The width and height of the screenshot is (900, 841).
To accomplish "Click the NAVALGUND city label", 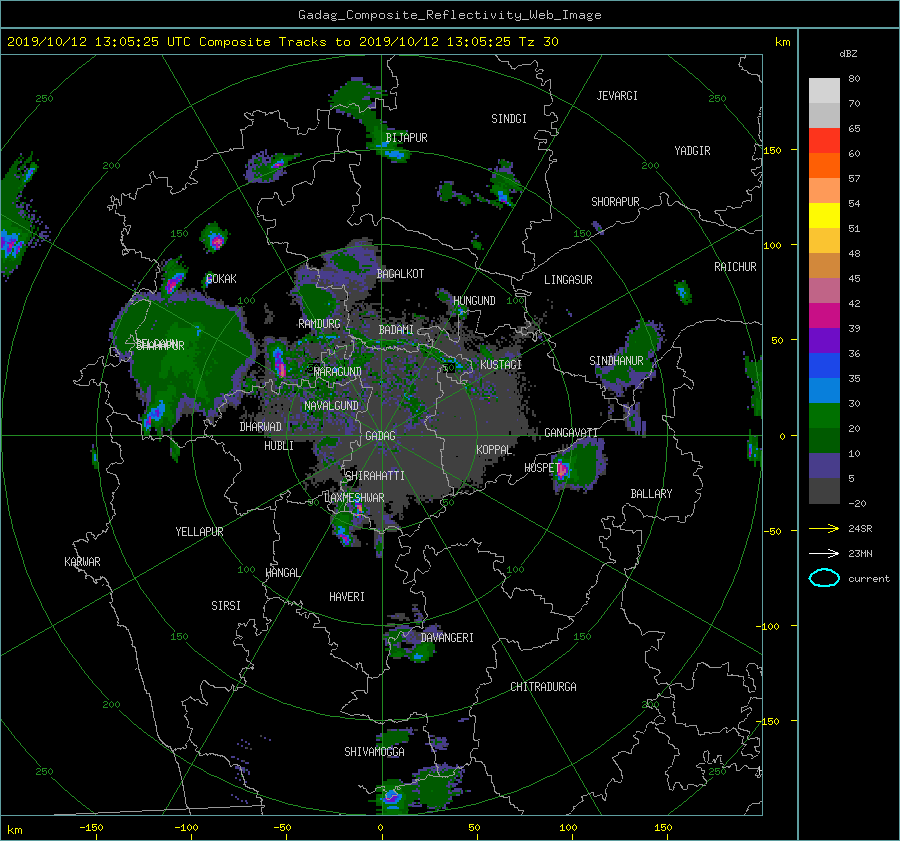I will point(331,406).
